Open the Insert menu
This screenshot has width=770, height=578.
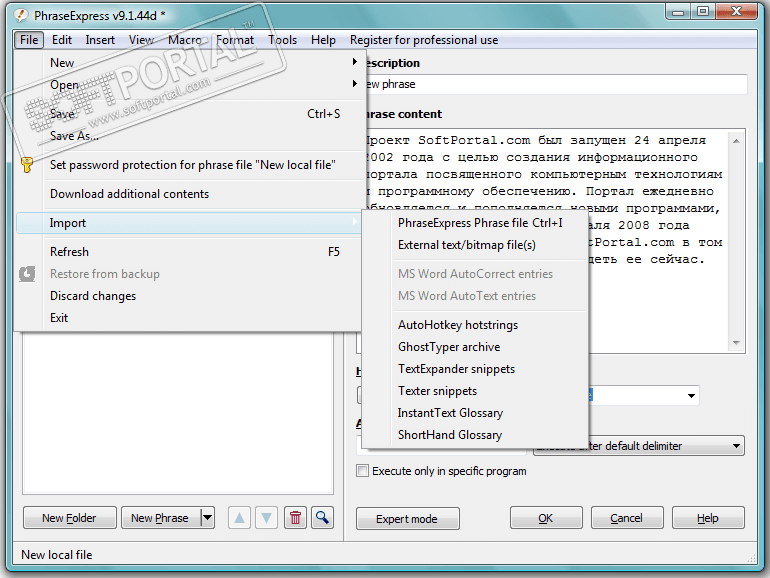(100, 40)
